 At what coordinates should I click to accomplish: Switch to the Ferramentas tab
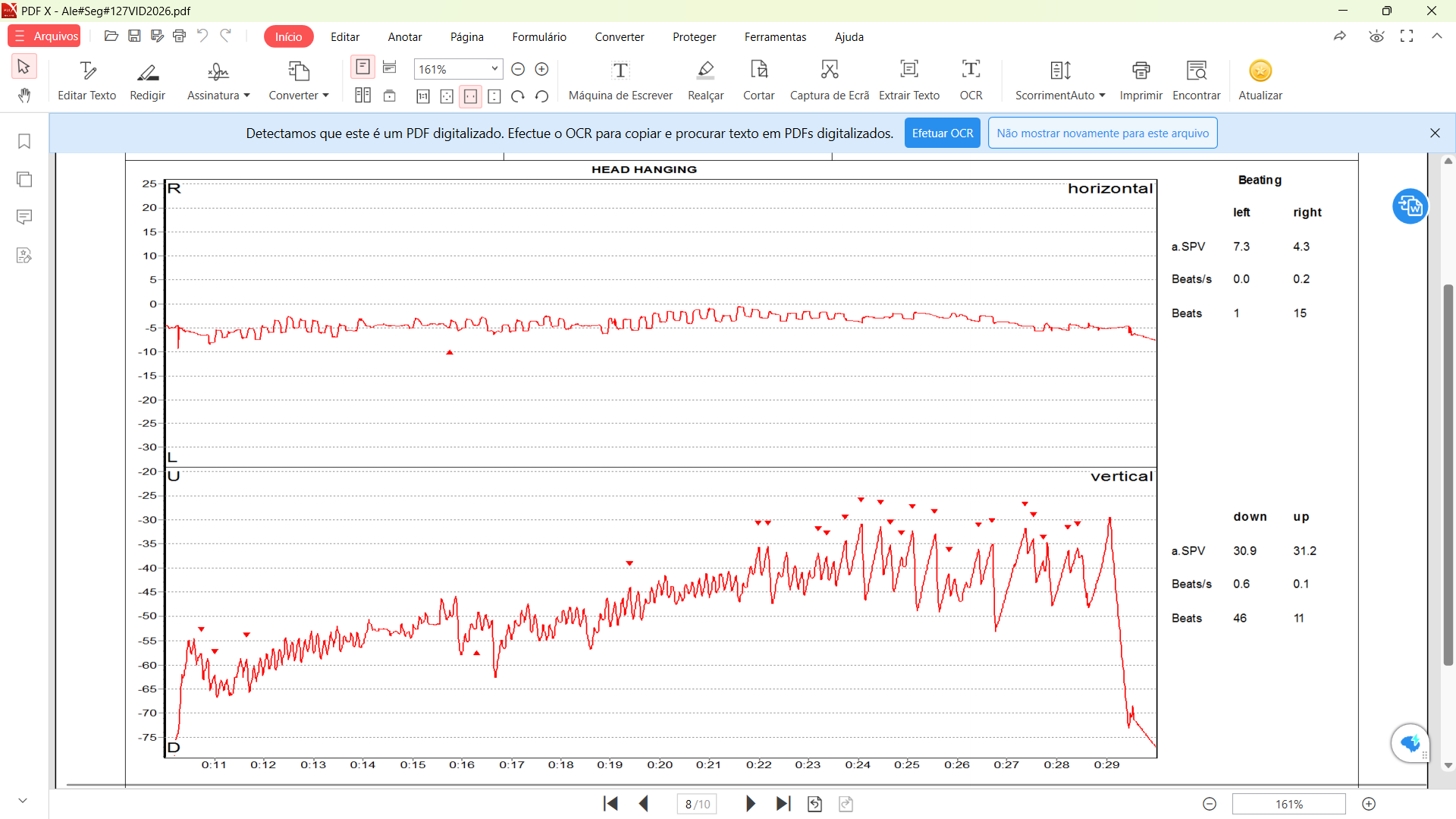click(x=775, y=36)
